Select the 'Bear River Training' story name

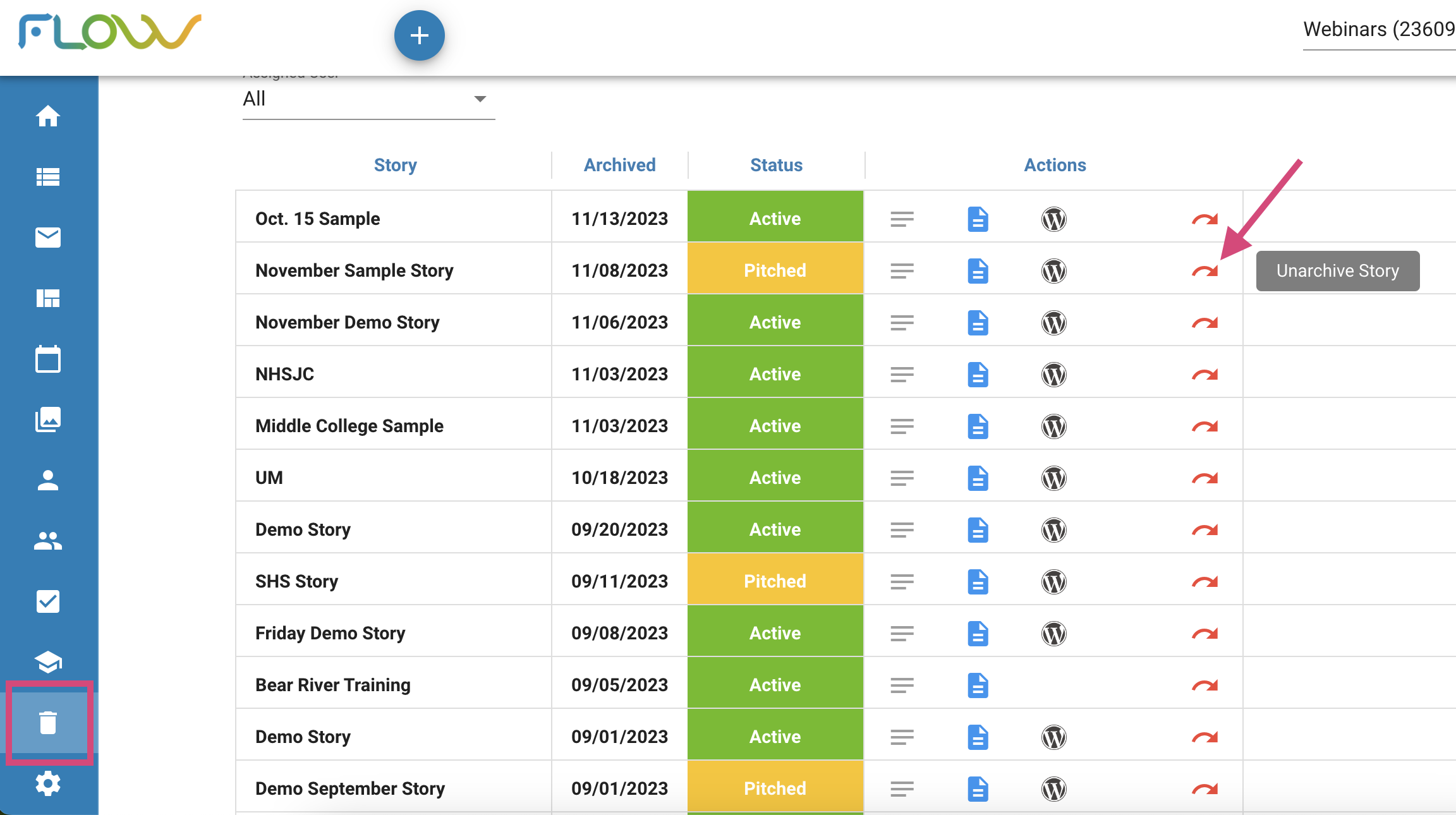click(333, 685)
